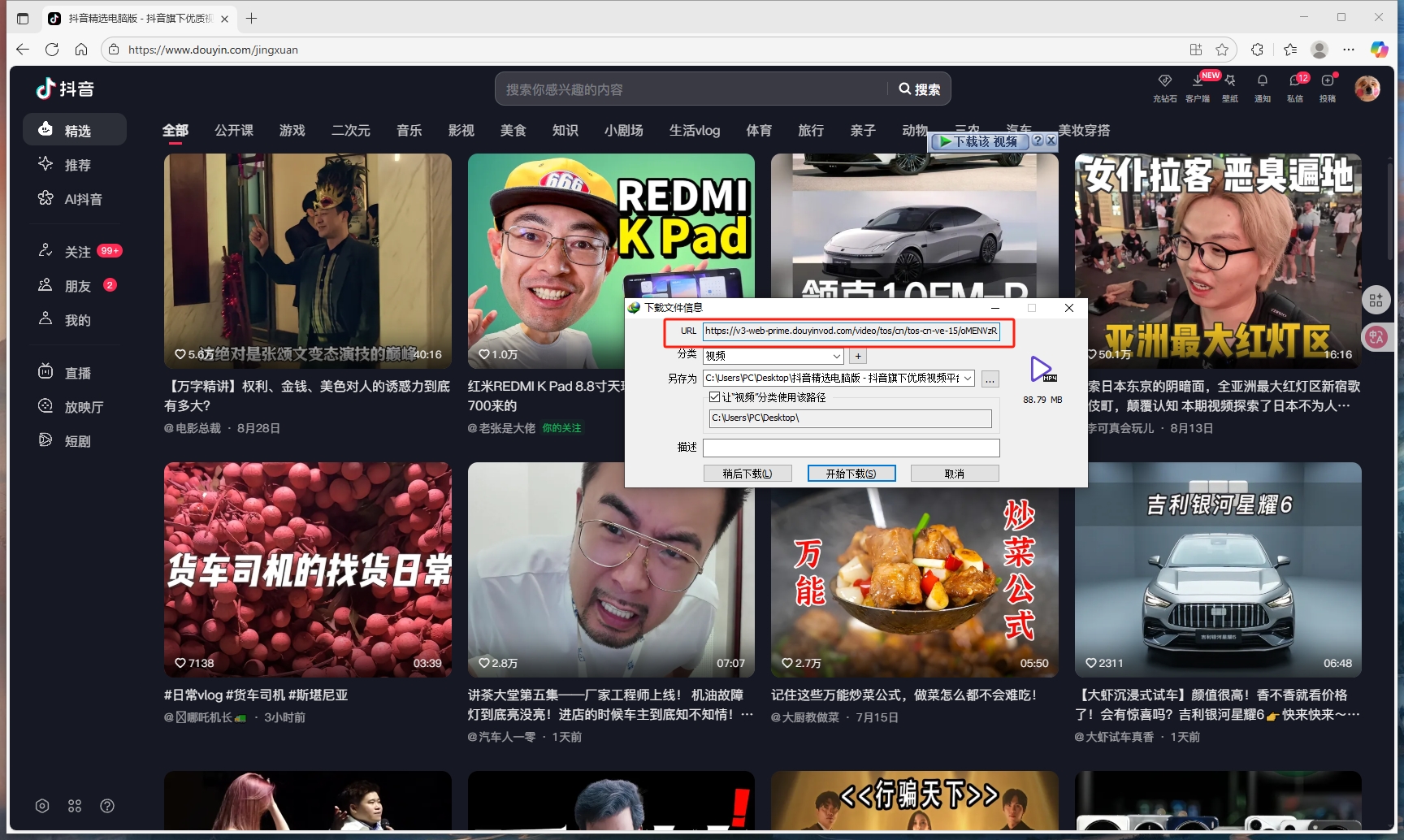Go to 推荐 in the sidebar
The image size is (1404, 840).
click(x=75, y=165)
